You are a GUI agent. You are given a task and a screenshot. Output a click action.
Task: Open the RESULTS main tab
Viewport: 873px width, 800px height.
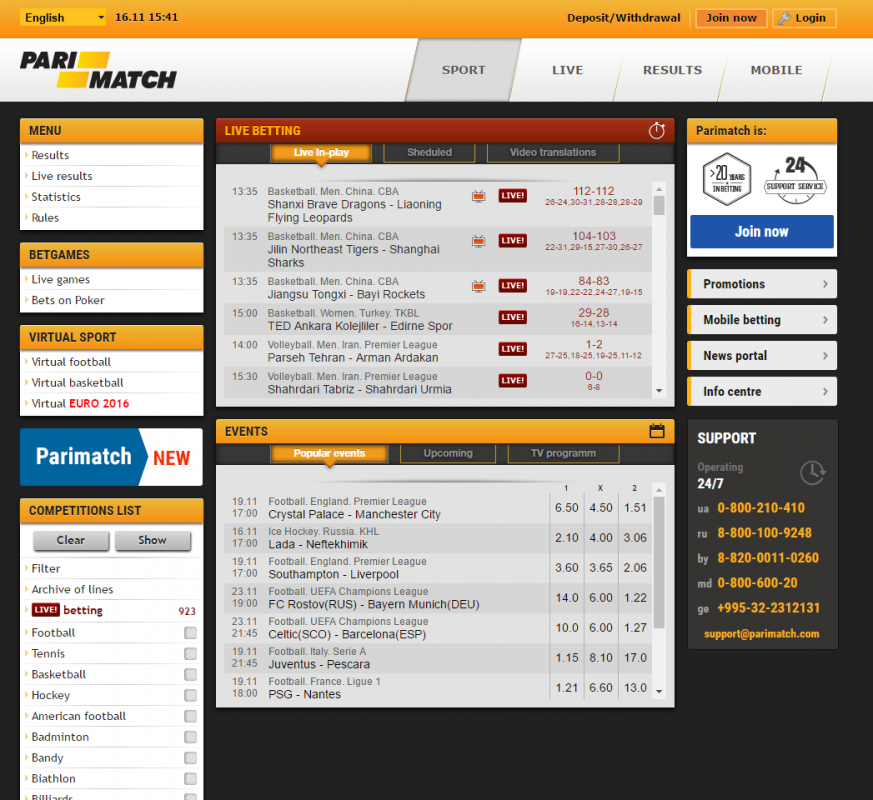coord(672,70)
